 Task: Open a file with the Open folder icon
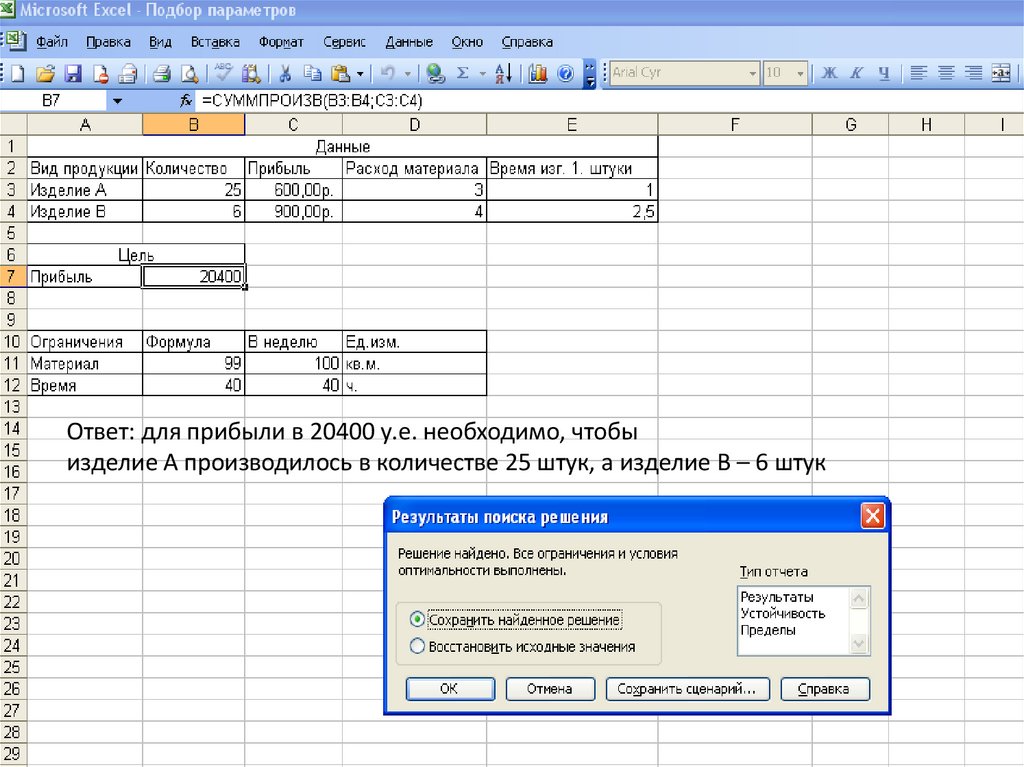coord(44,73)
